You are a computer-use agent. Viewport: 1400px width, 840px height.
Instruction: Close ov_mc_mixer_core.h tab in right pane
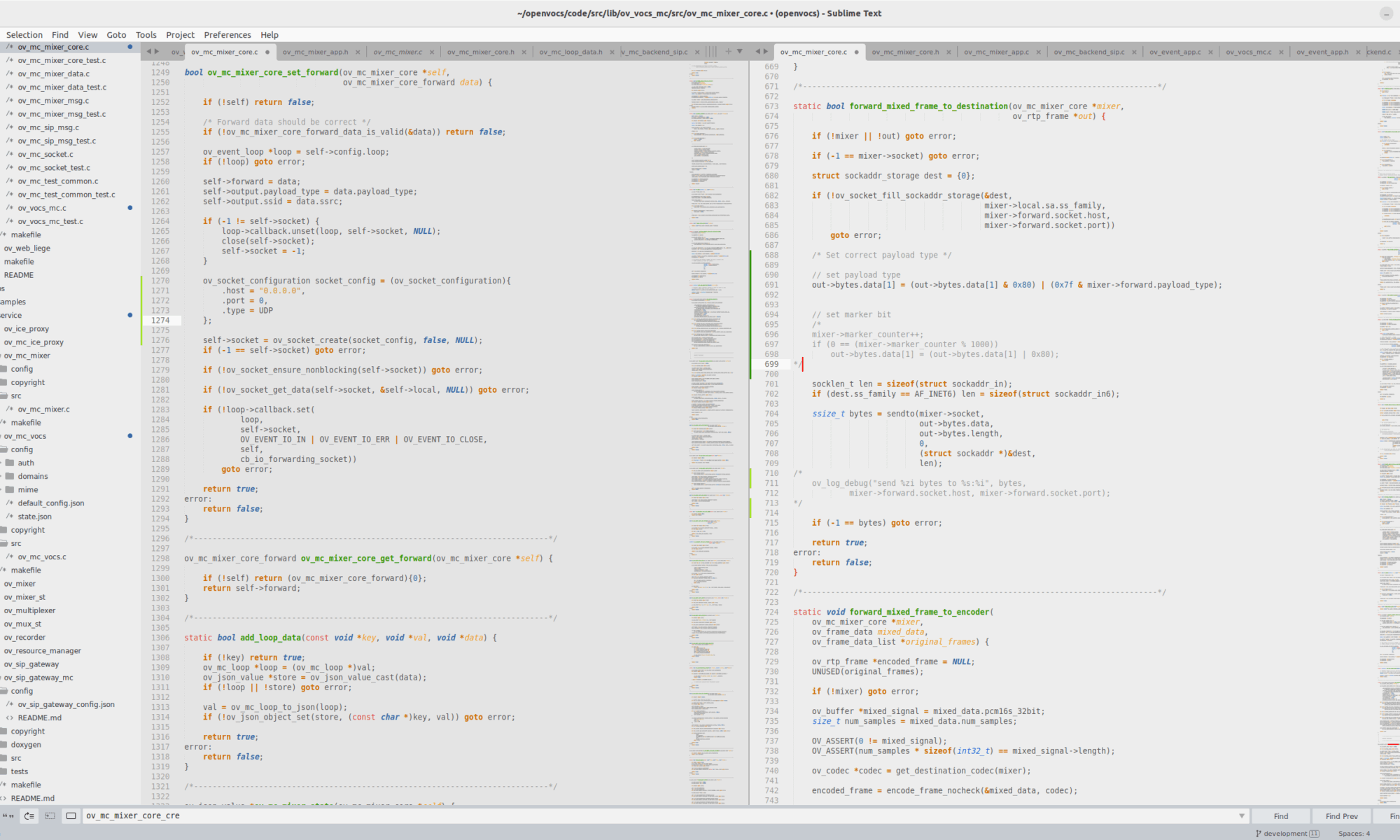click(x=948, y=52)
